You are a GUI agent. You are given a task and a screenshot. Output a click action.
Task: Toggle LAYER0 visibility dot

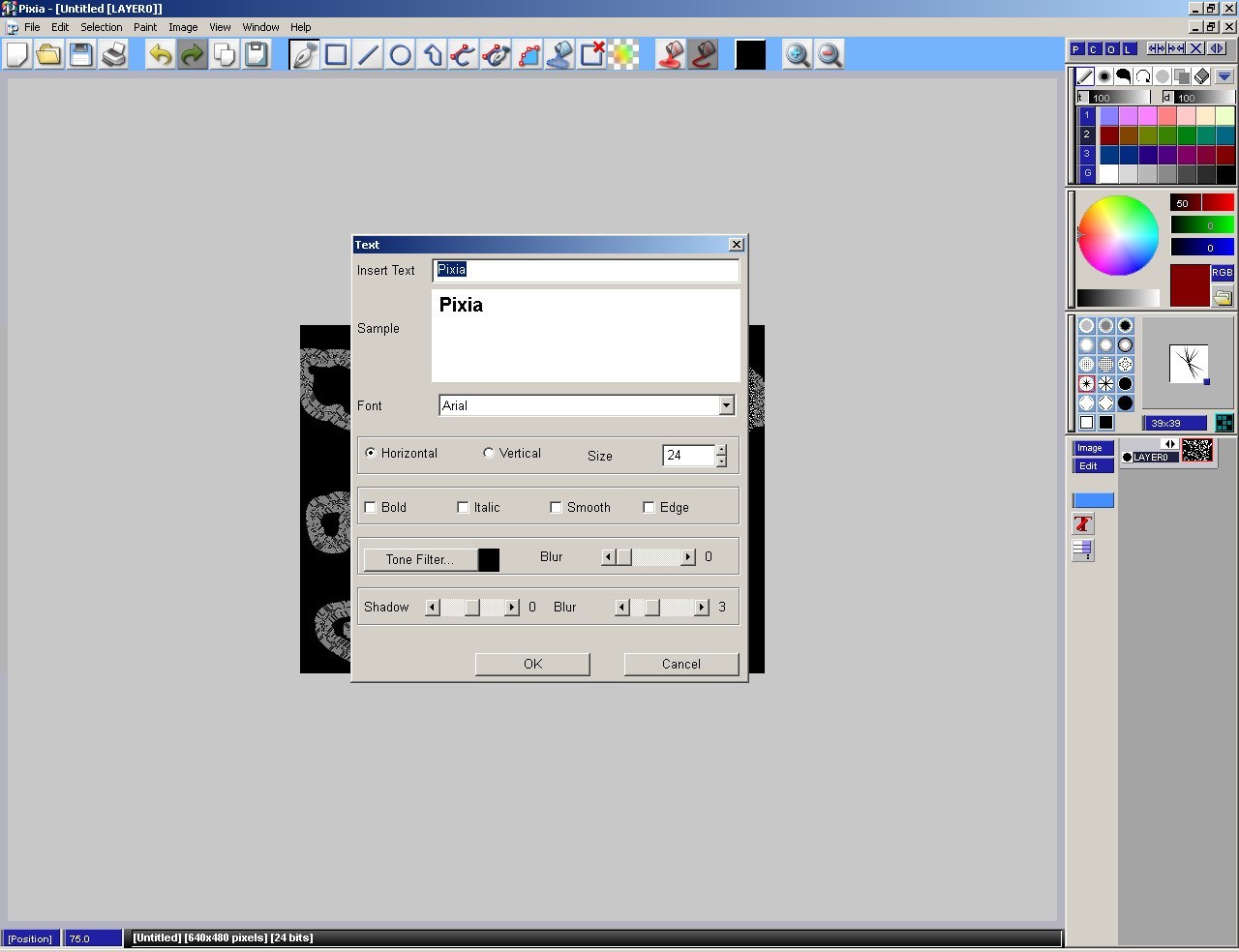[x=1127, y=458]
